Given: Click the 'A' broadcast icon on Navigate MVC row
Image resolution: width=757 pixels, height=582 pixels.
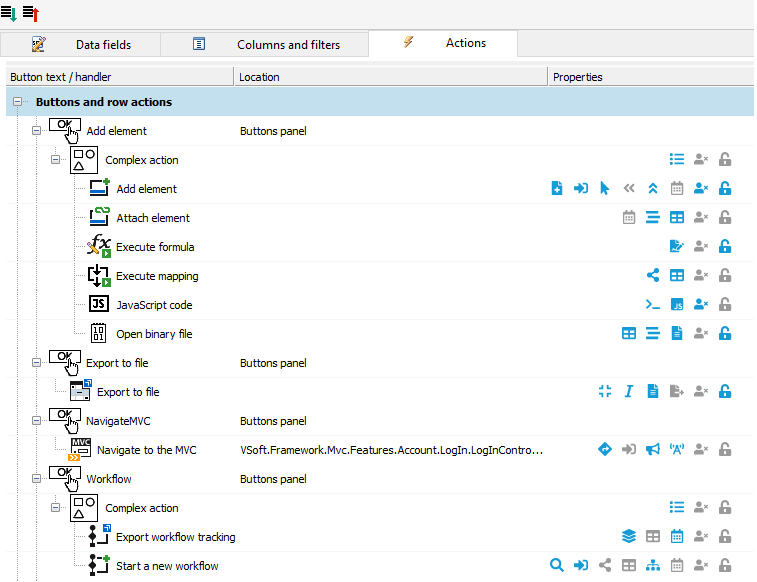Looking at the screenshot, I should (677, 449).
